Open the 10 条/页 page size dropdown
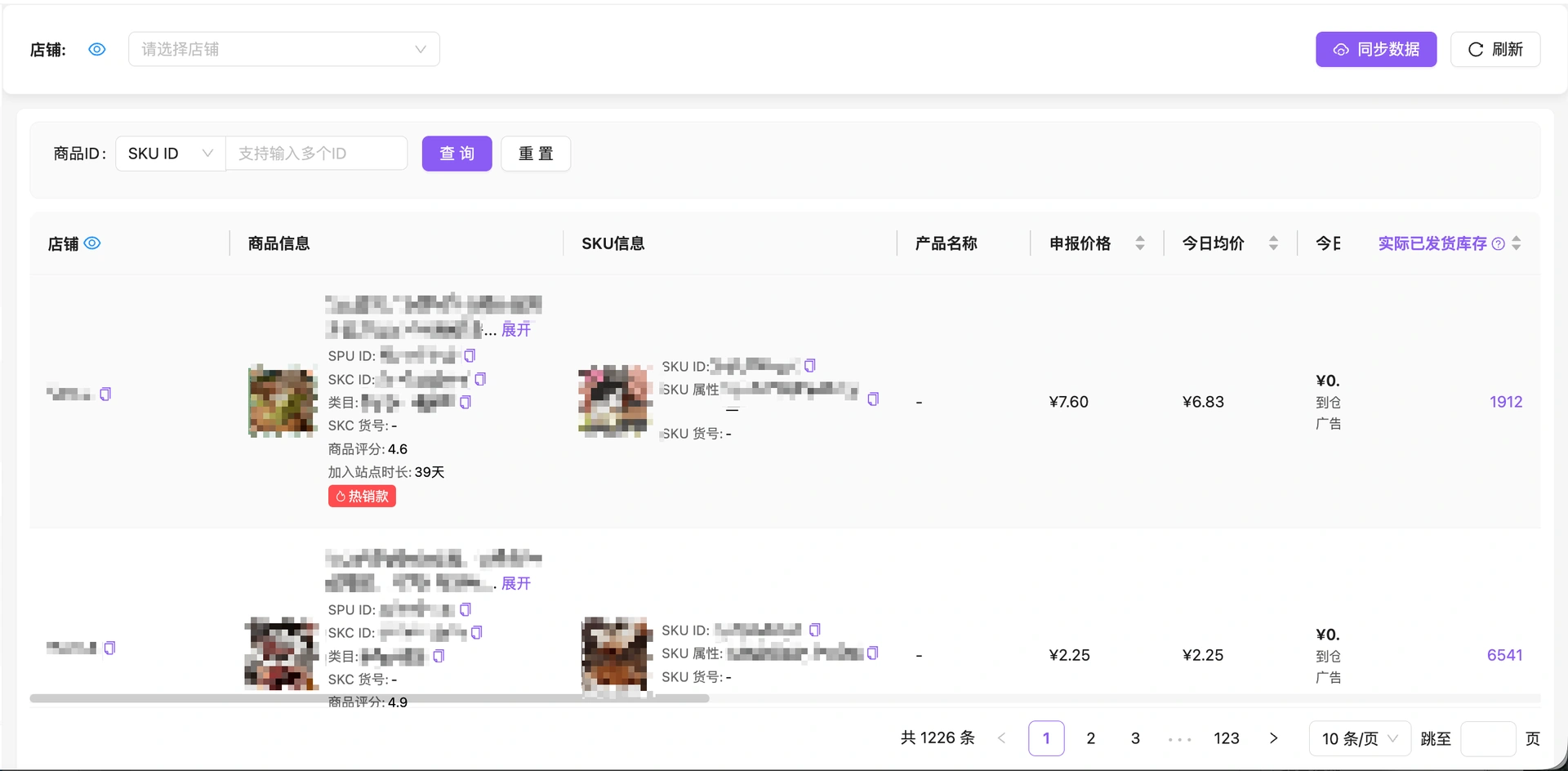The width and height of the screenshot is (1568, 771). click(1360, 738)
